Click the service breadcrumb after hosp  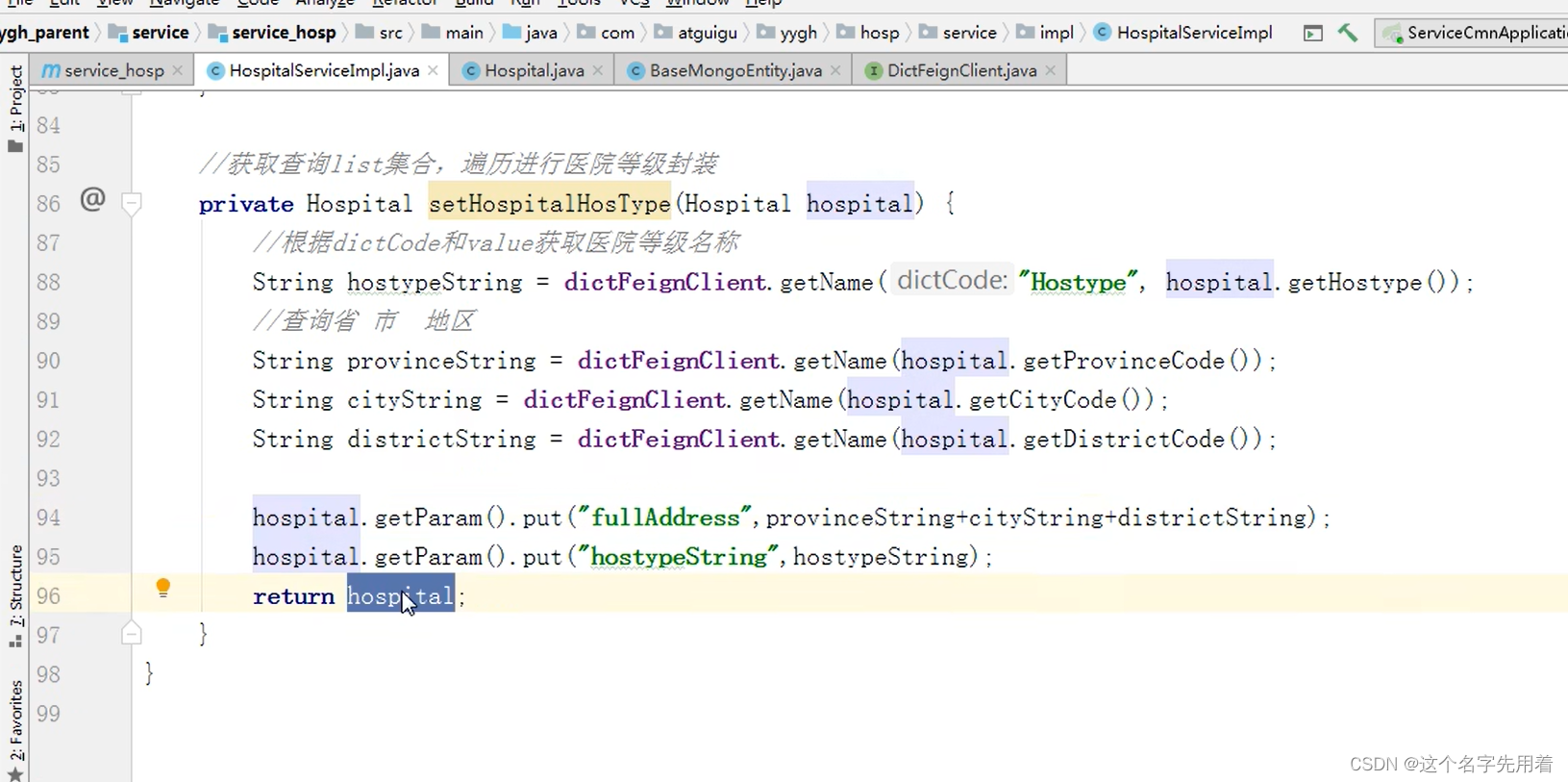point(958,33)
